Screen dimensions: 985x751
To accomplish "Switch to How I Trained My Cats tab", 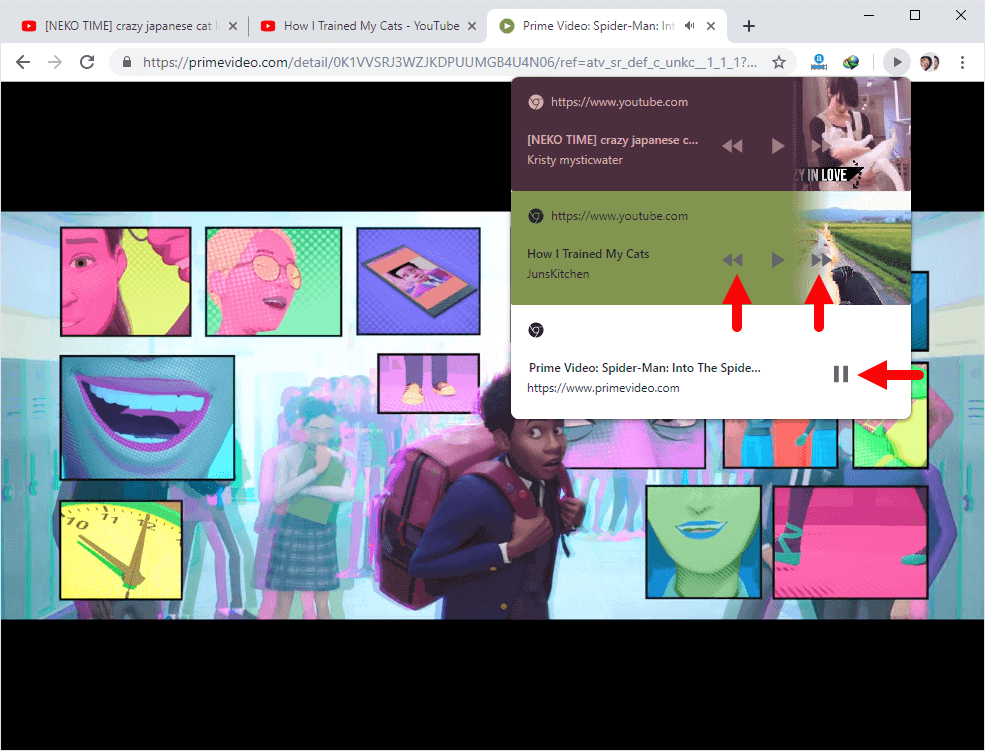I will point(371,26).
